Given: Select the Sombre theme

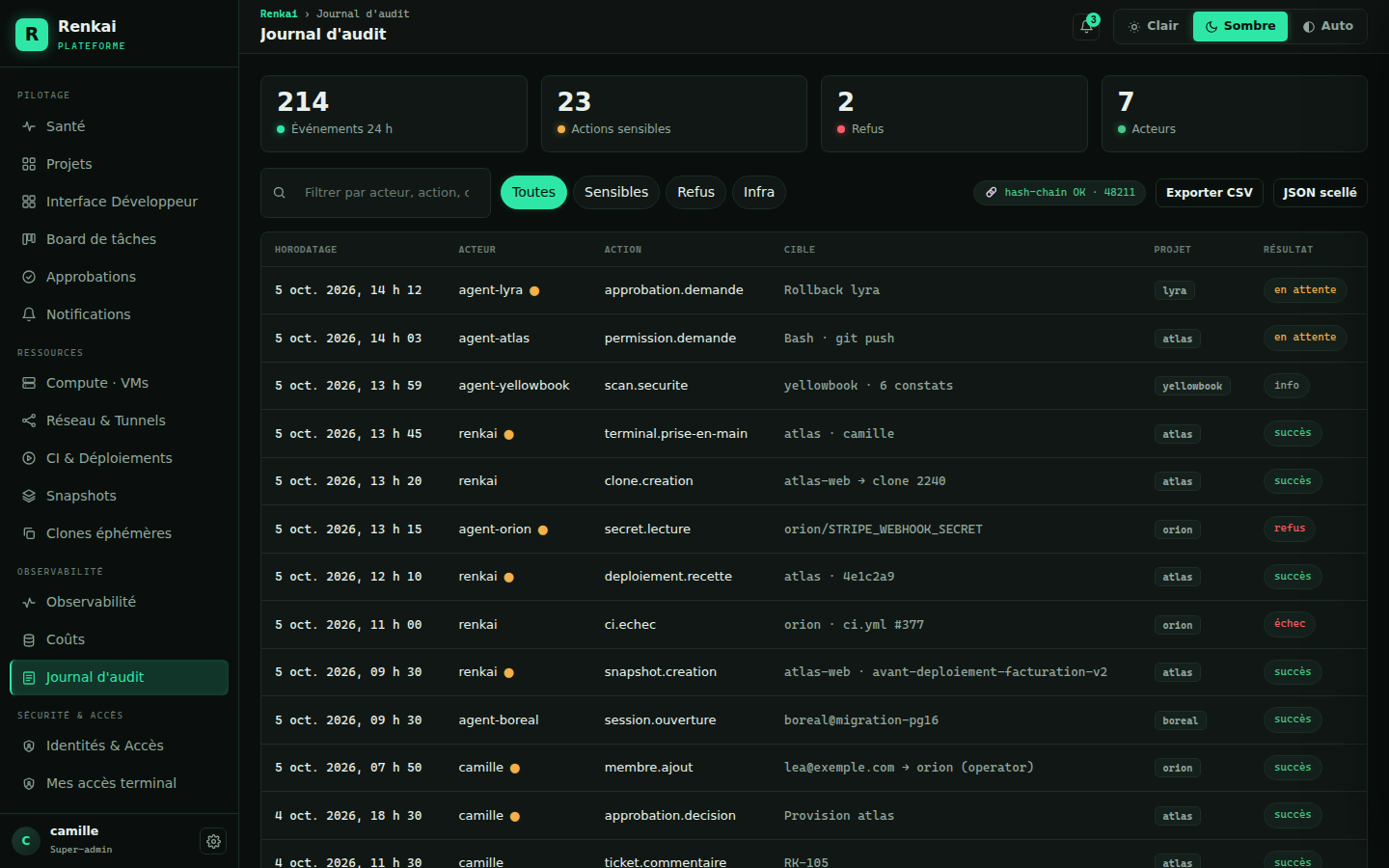Looking at the screenshot, I should click(1240, 26).
